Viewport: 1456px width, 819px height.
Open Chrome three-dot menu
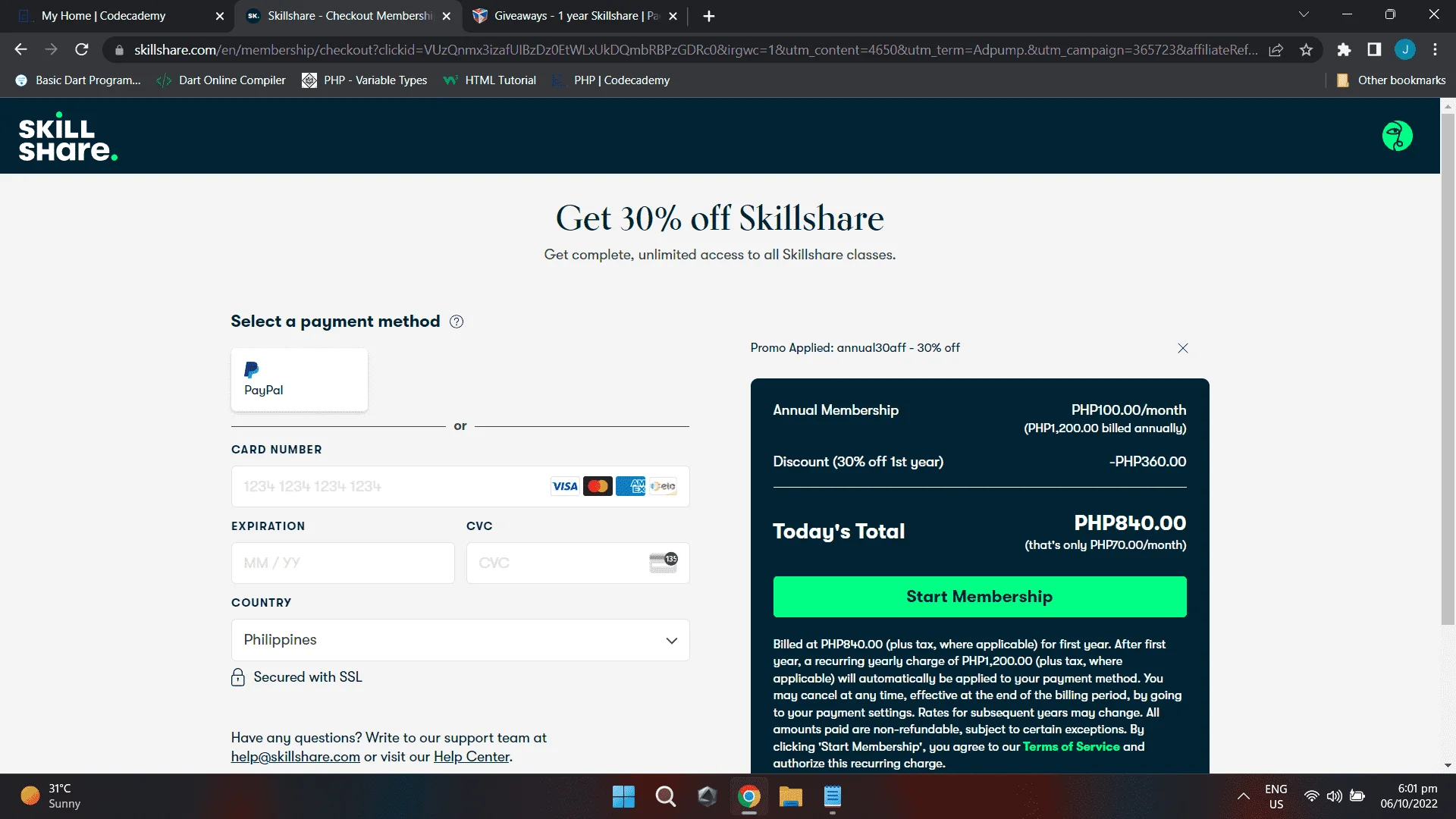click(1435, 50)
